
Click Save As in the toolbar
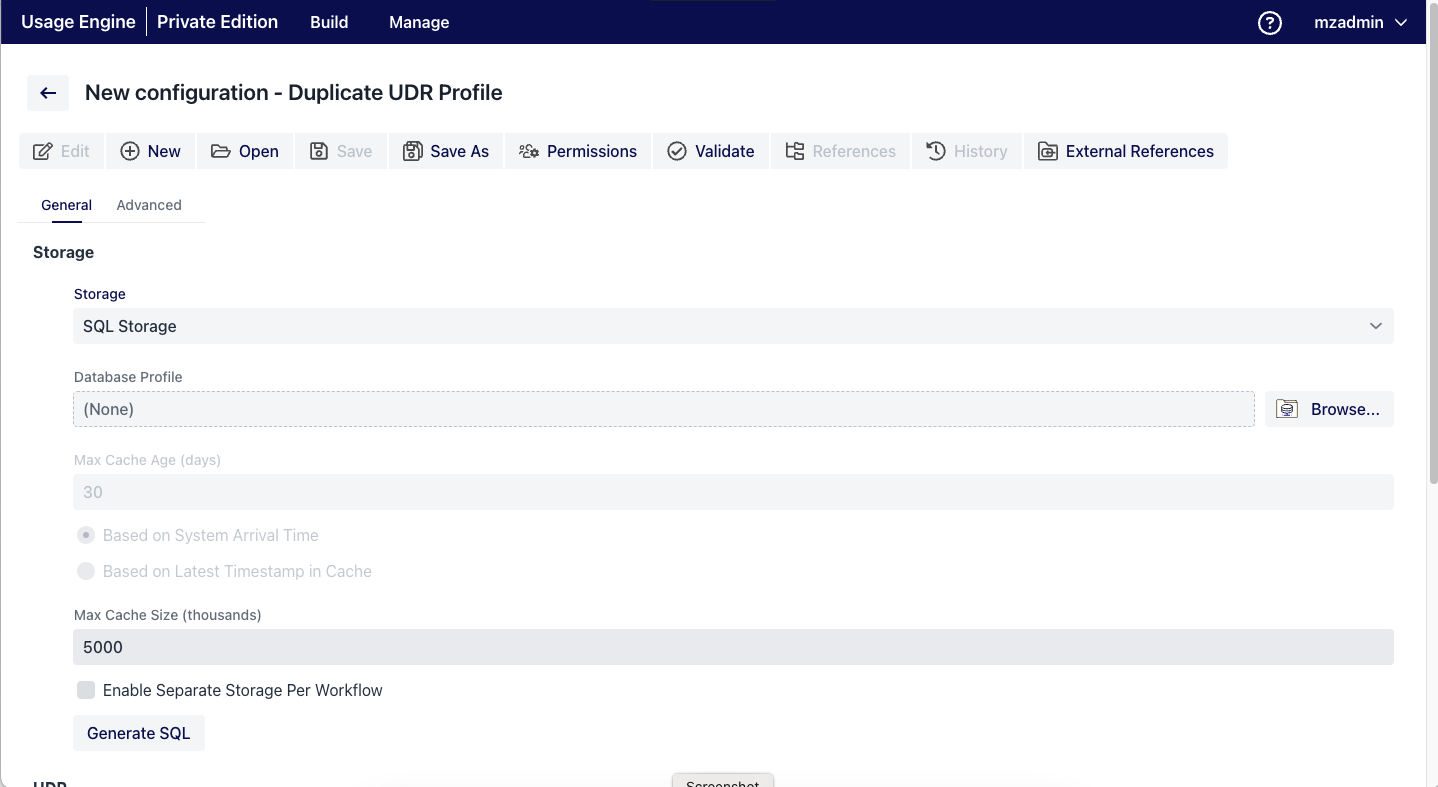point(446,151)
